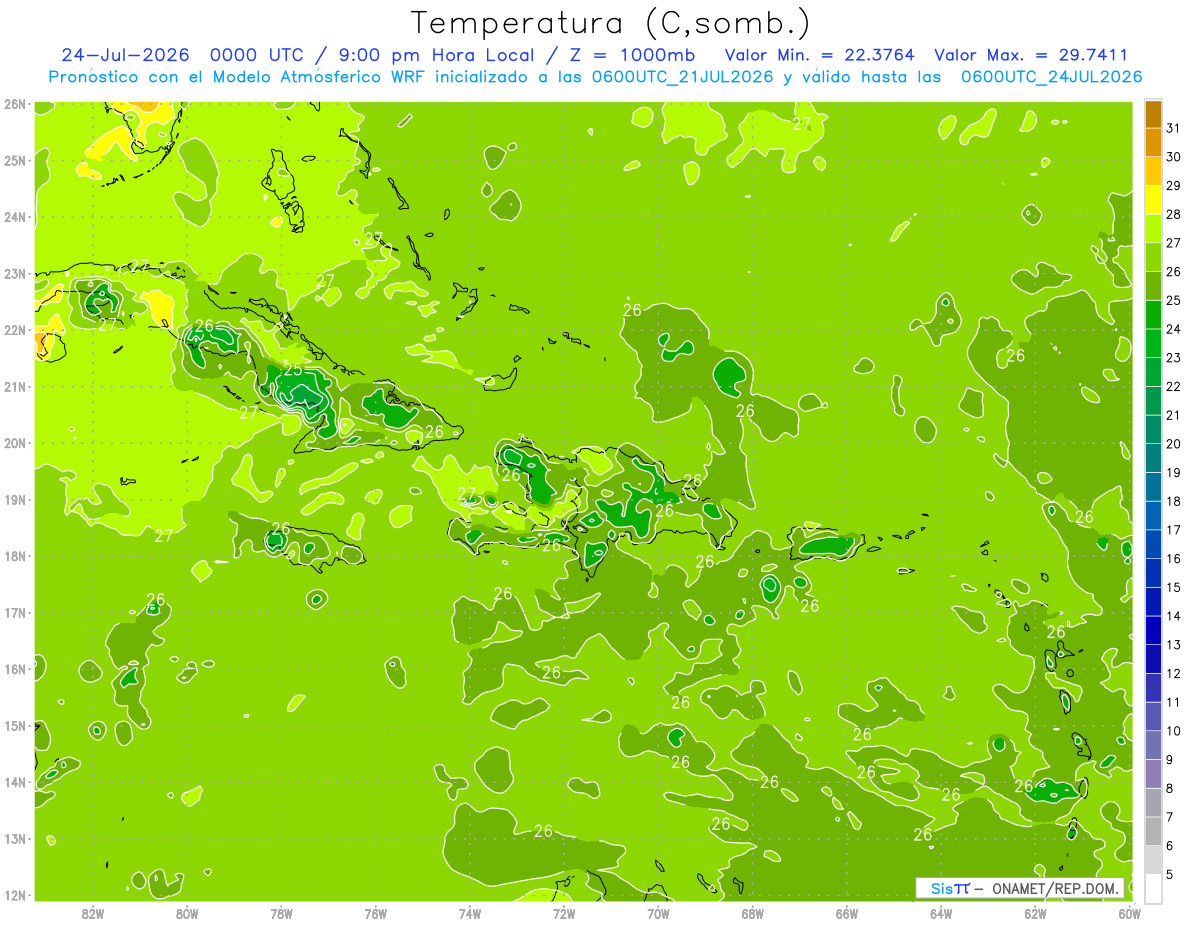The image size is (1200, 927).
Task: Click the "25N" latitude axis label
Action: [x=14, y=160]
